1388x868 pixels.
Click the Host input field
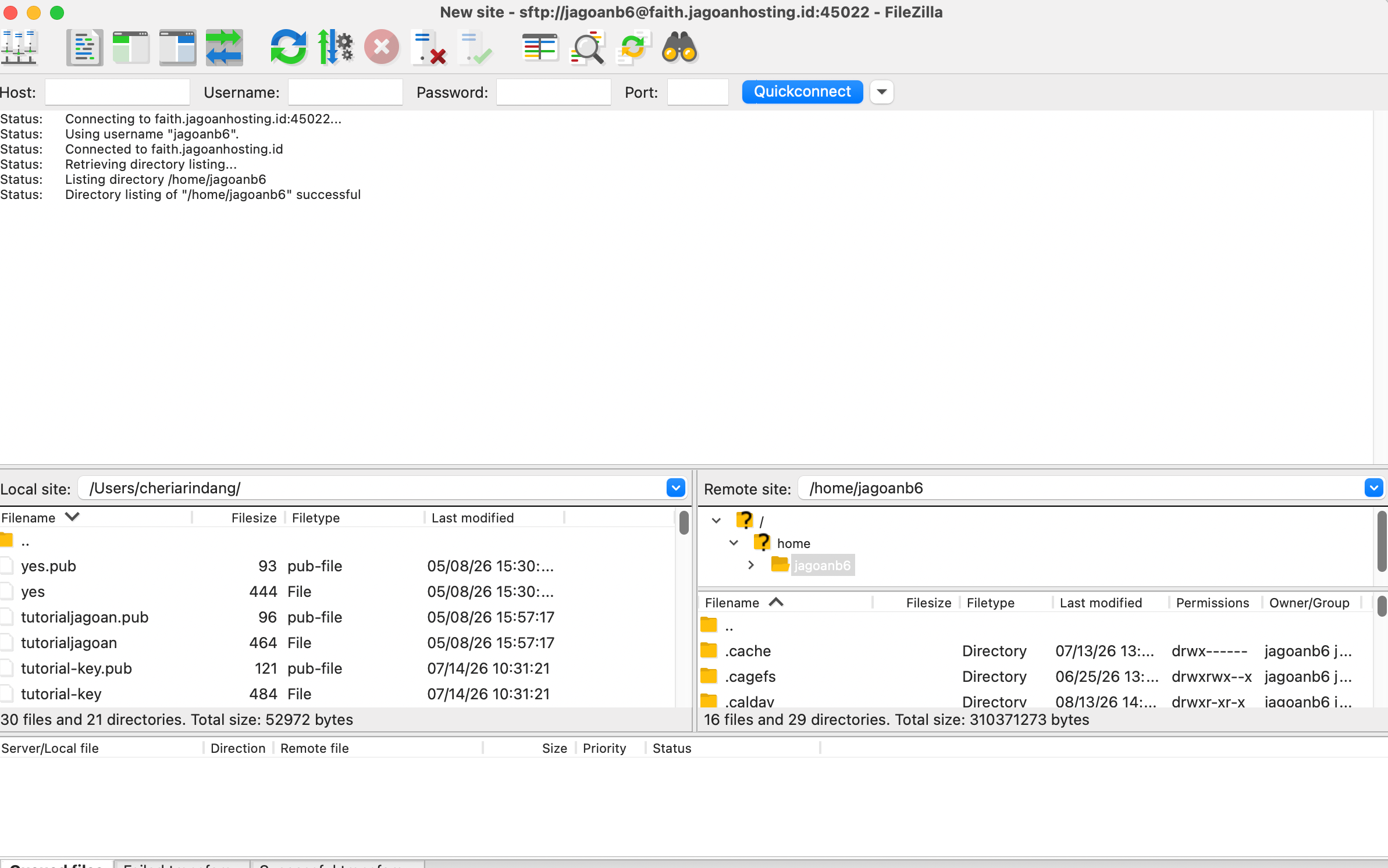(118, 92)
